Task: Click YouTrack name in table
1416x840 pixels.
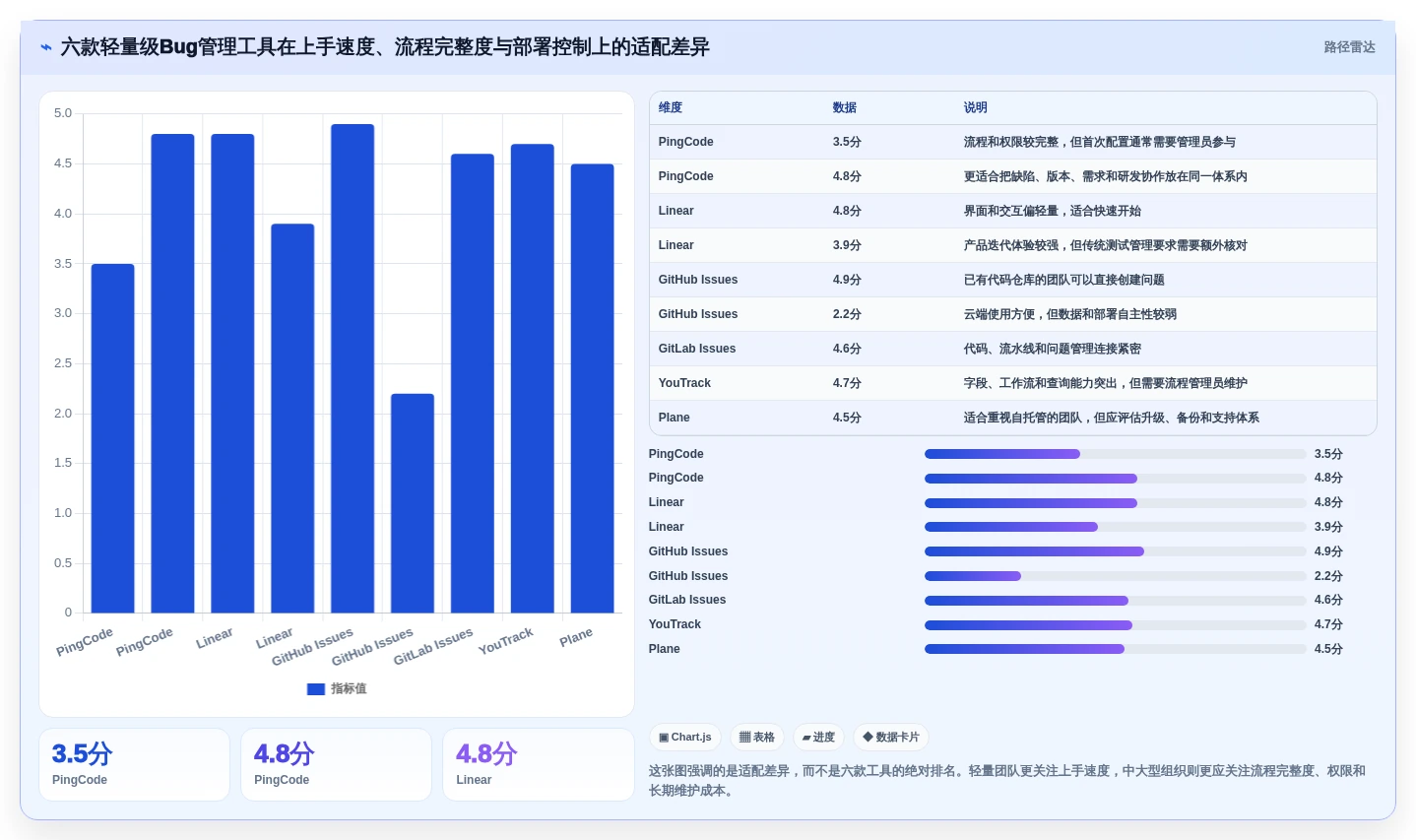Action: pos(684,383)
